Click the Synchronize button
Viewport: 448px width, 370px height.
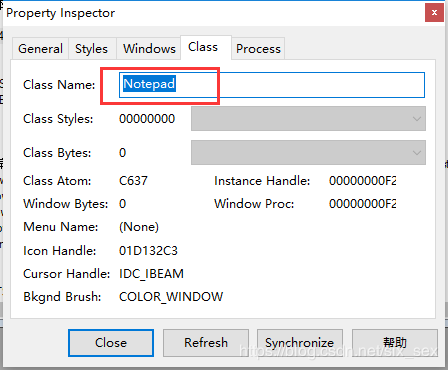(x=300, y=343)
